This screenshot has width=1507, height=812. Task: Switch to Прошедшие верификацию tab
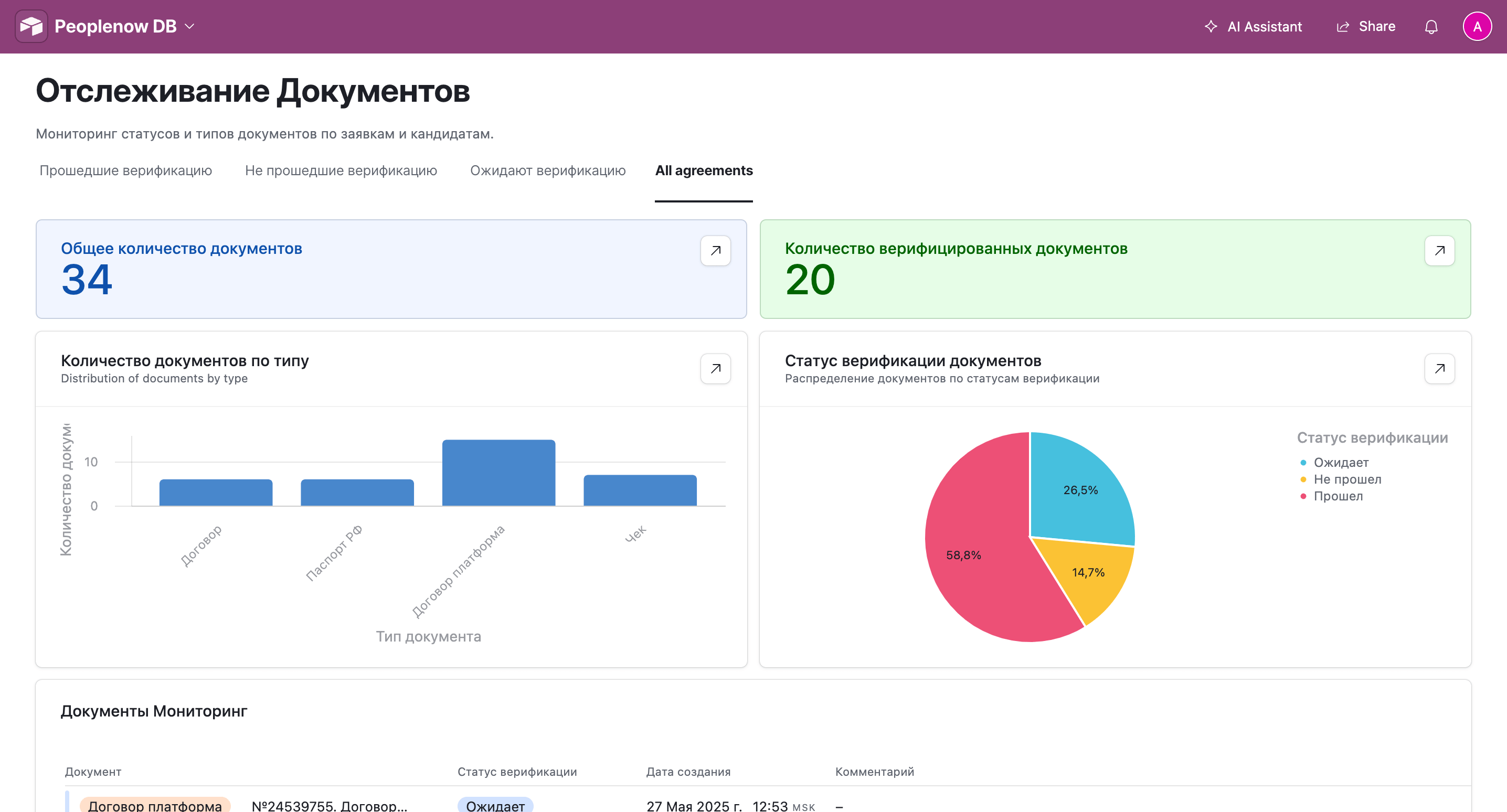(x=126, y=170)
